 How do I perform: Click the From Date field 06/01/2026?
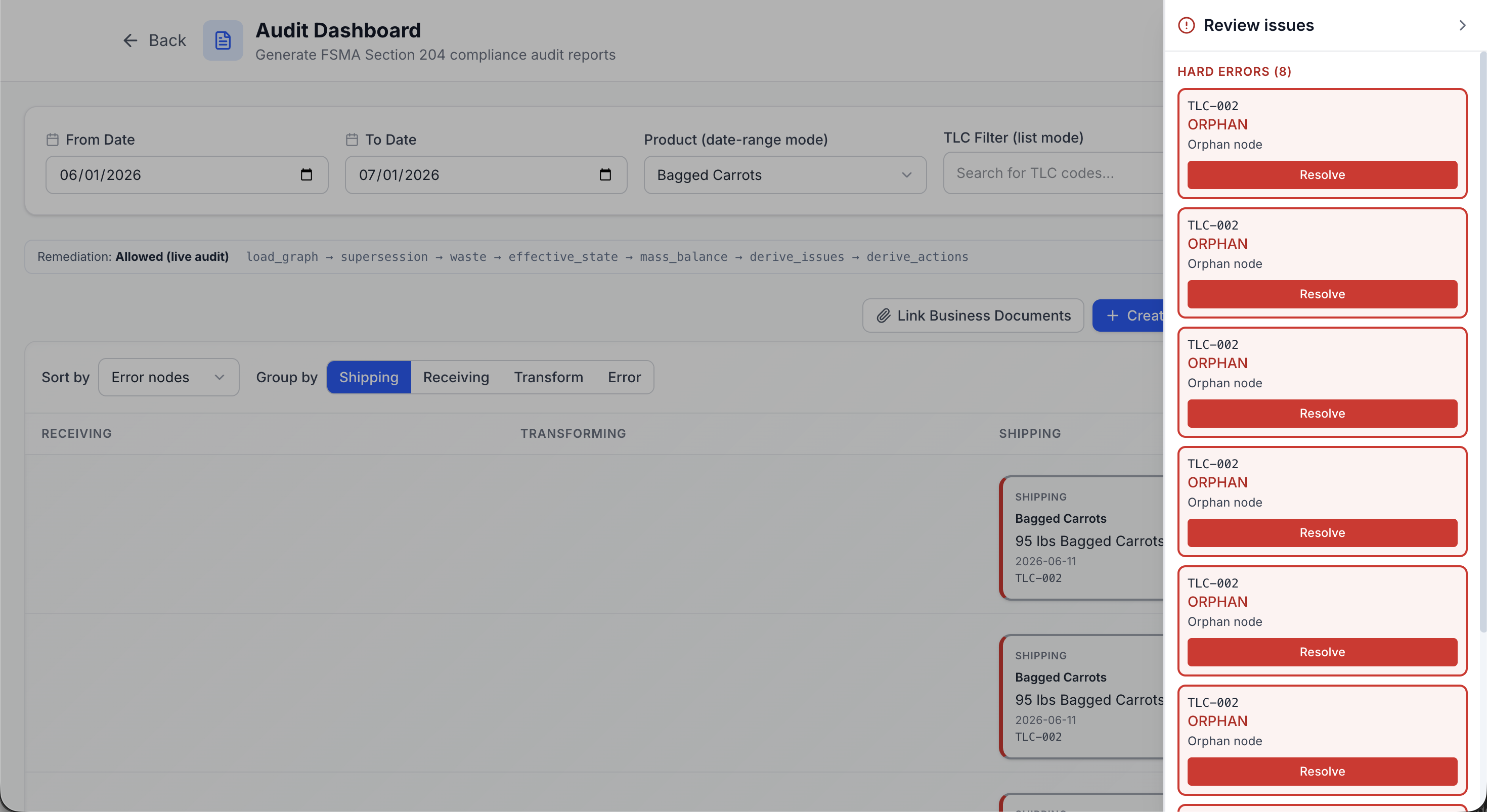[187, 175]
